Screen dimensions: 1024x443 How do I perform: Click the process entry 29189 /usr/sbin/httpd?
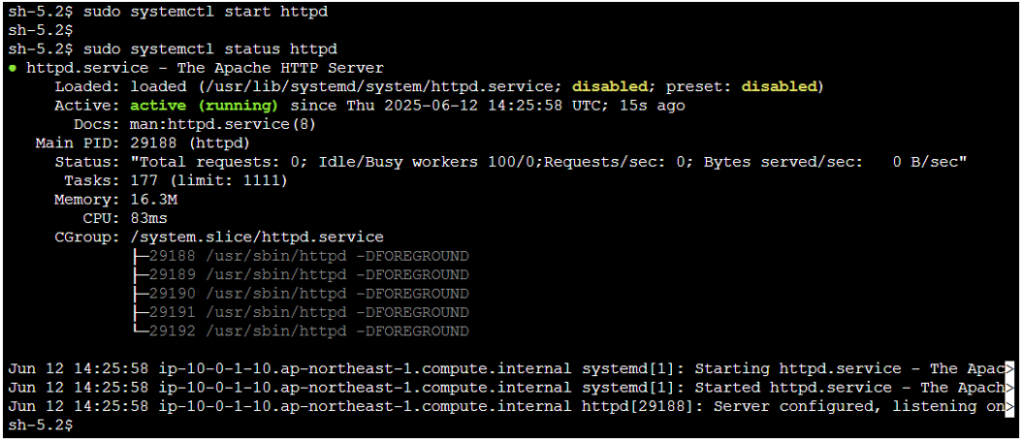(300, 274)
